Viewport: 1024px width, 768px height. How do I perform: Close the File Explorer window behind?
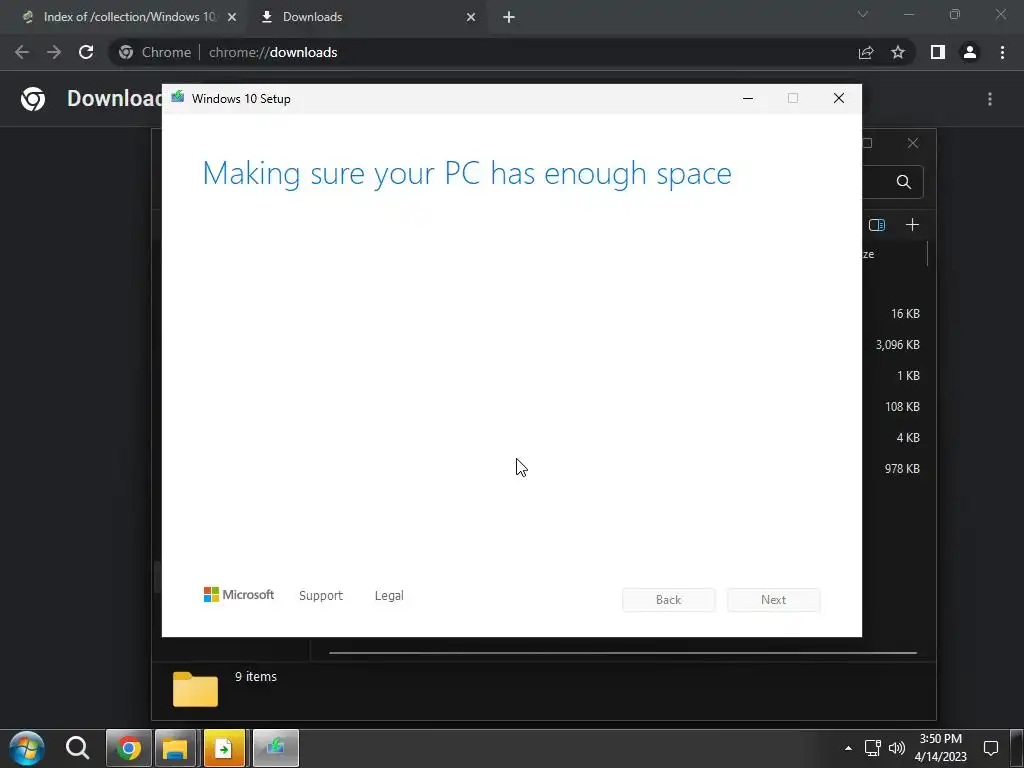coord(913,143)
